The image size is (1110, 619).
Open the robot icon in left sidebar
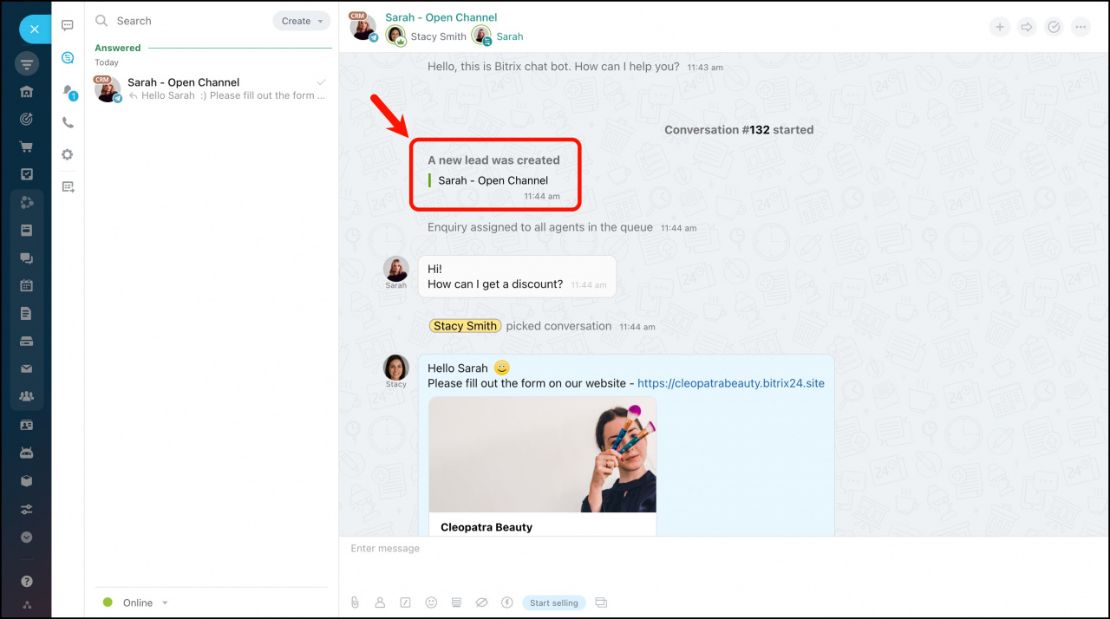click(x=26, y=453)
